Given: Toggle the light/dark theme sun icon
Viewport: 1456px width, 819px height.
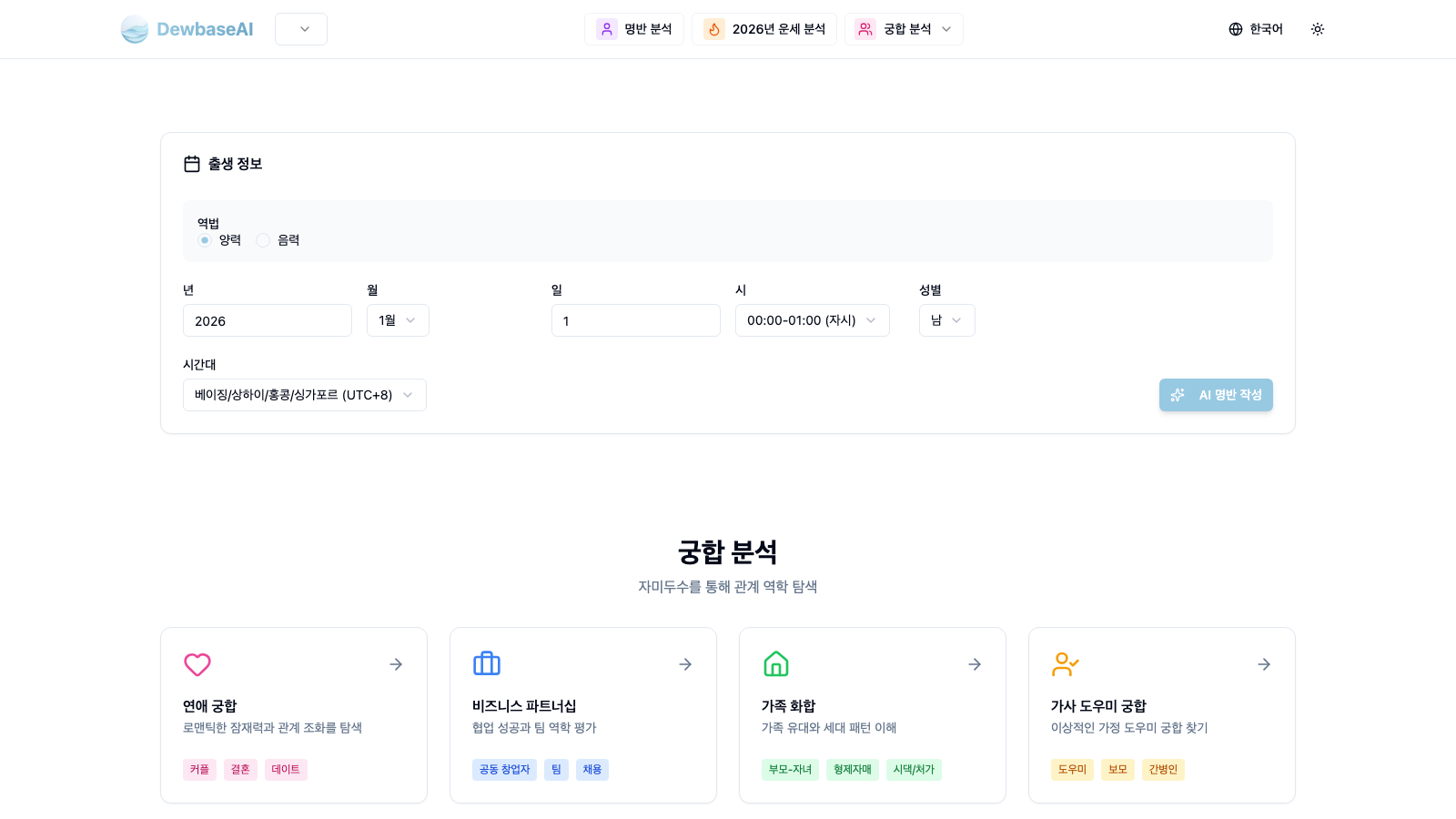Looking at the screenshot, I should click(x=1318, y=29).
